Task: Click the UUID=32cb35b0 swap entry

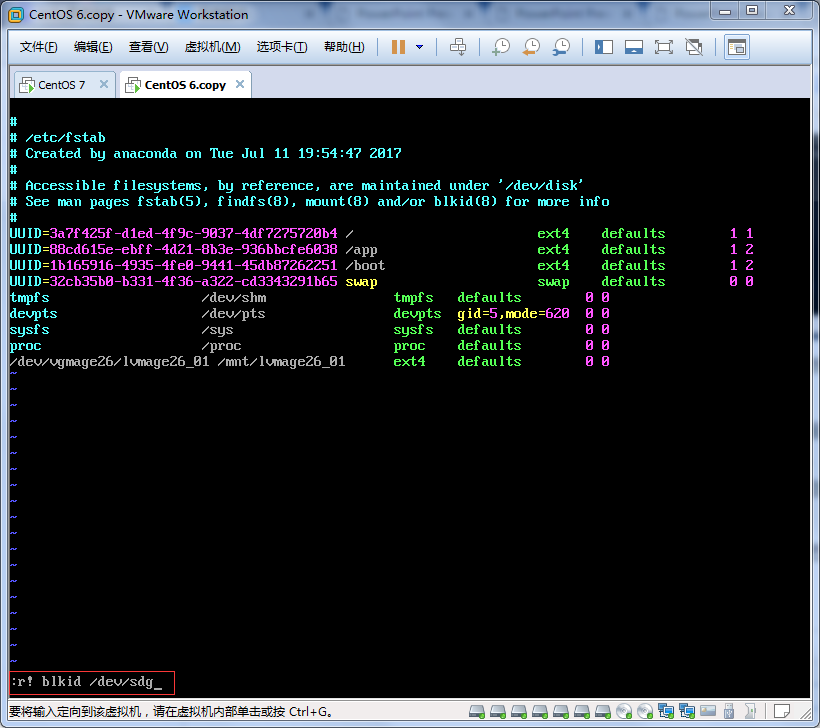Action: click(x=382, y=282)
